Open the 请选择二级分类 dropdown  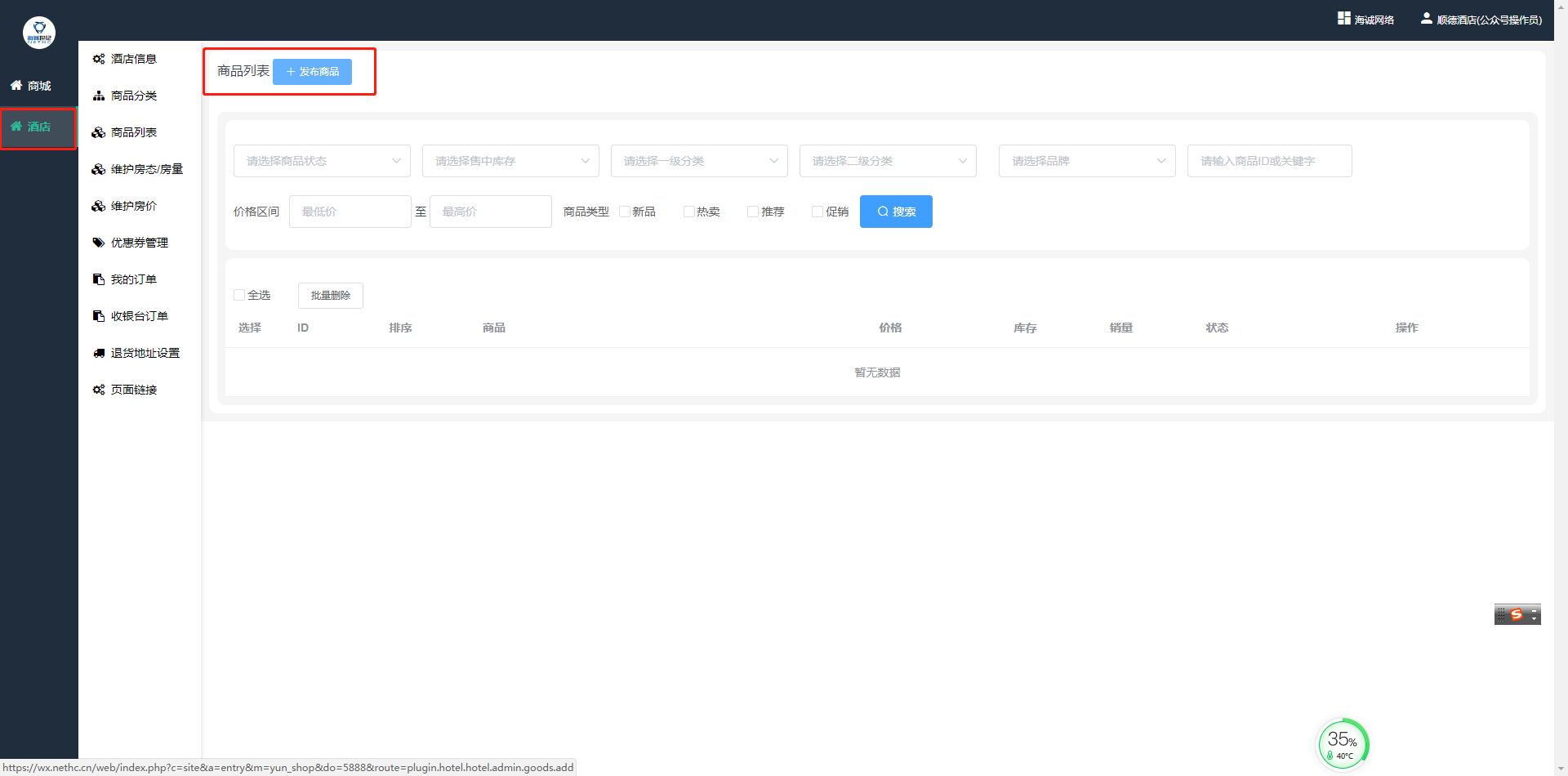coord(888,161)
